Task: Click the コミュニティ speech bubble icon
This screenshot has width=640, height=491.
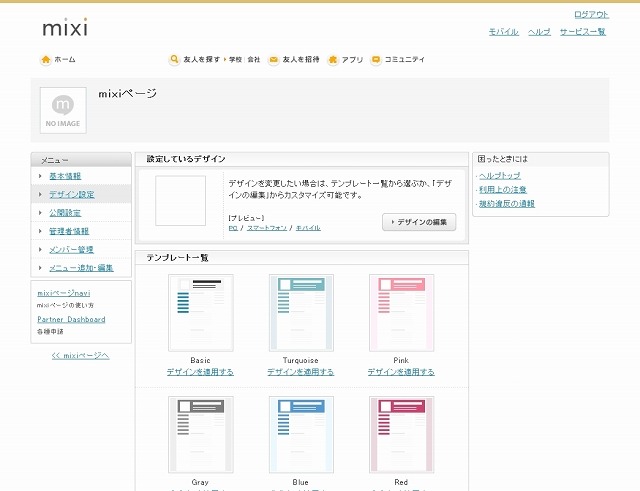Action: click(376, 60)
